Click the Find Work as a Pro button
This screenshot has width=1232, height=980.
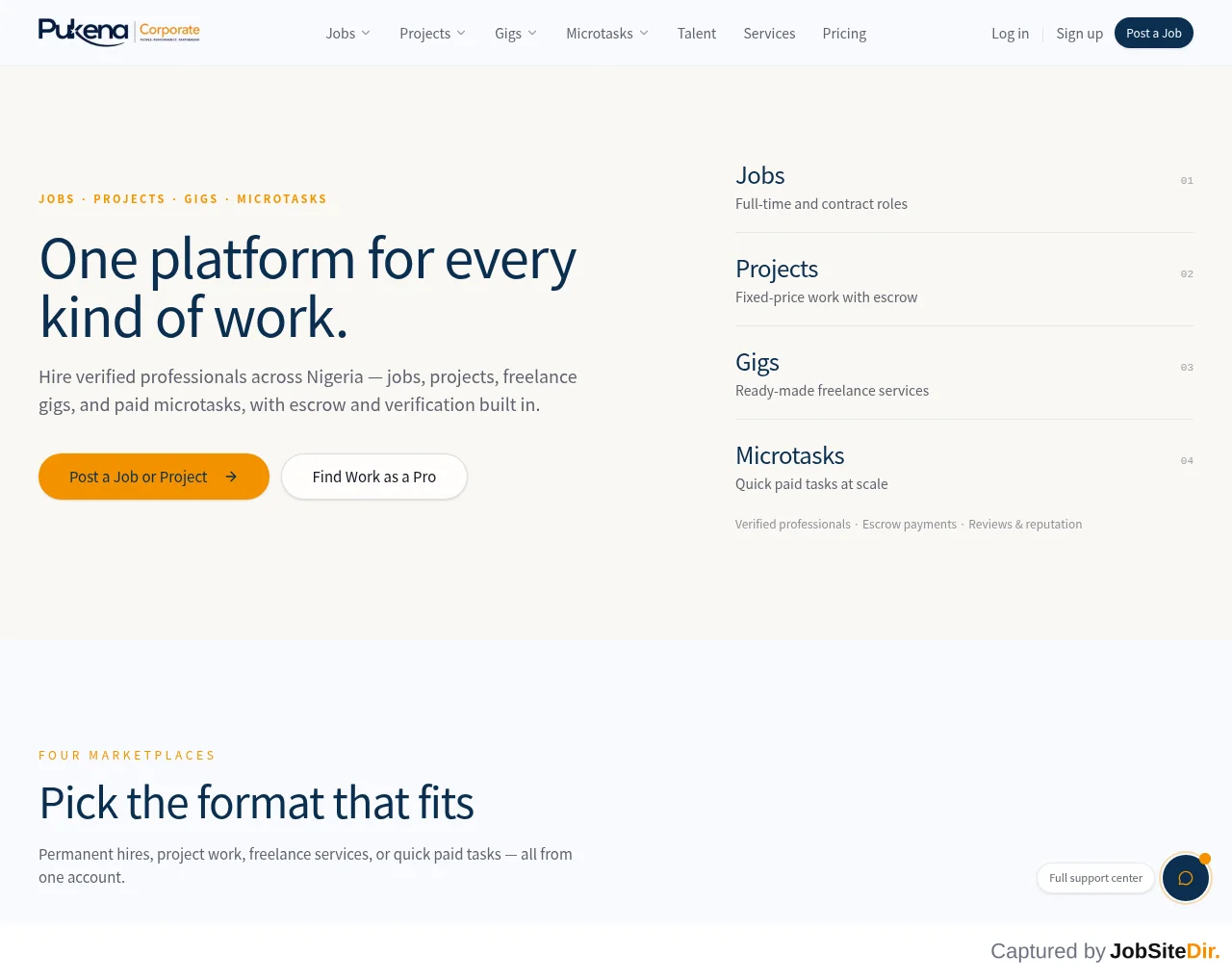point(374,477)
